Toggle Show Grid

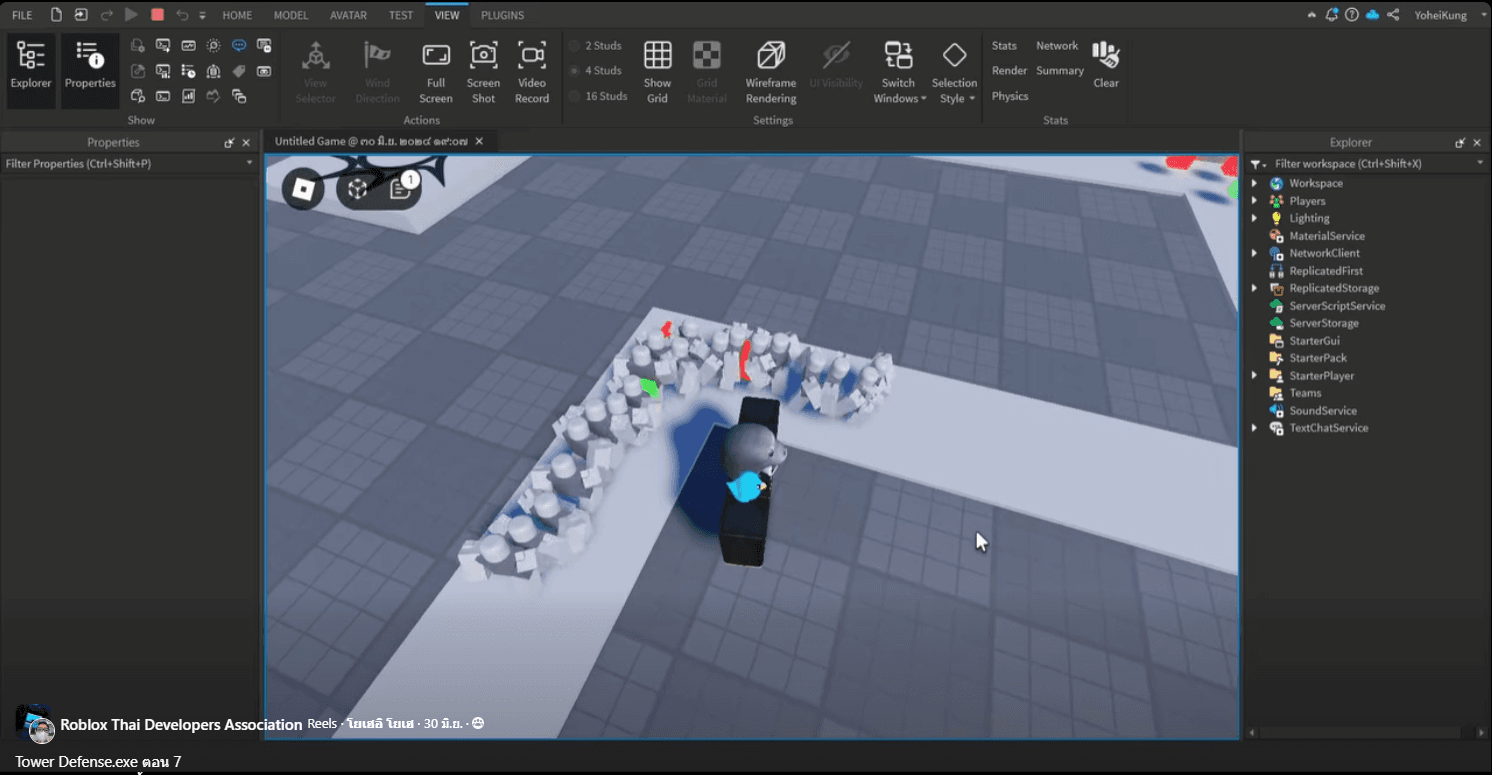(x=657, y=72)
